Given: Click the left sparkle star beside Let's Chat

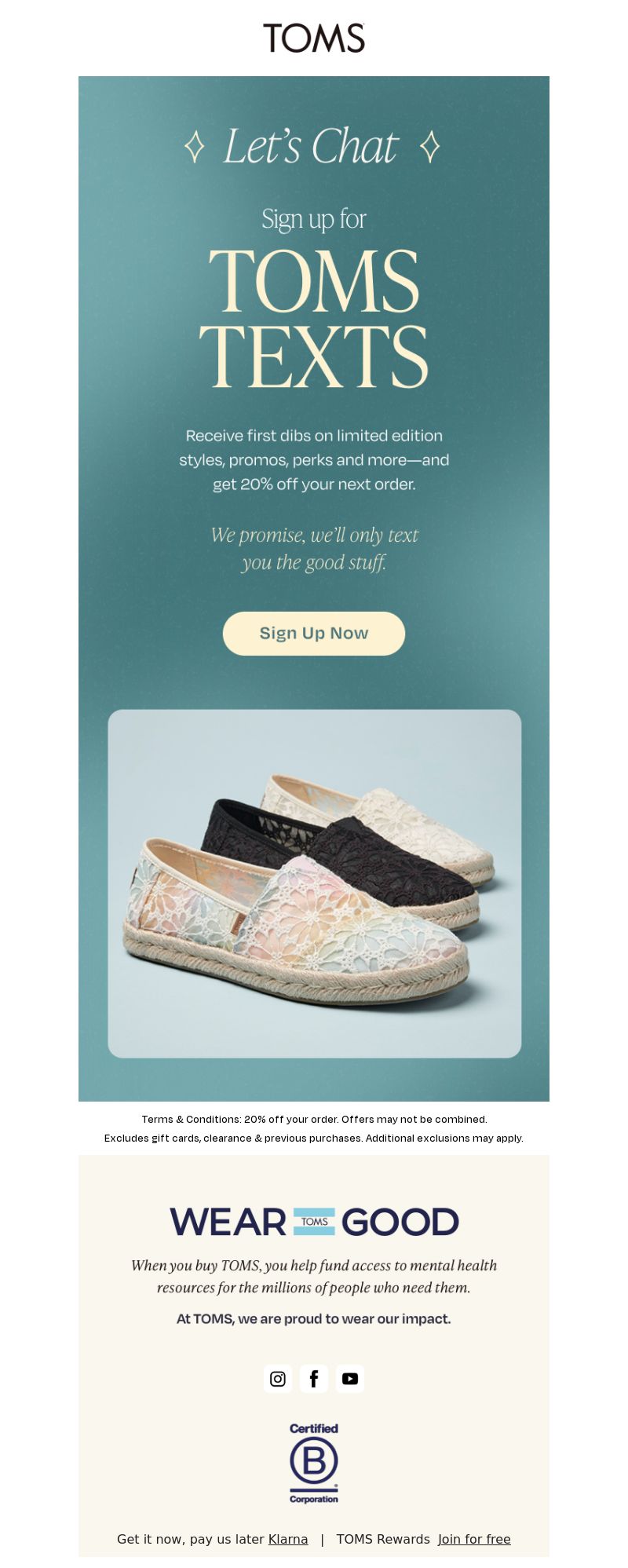Looking at the screenshot, I should [195, 147].
